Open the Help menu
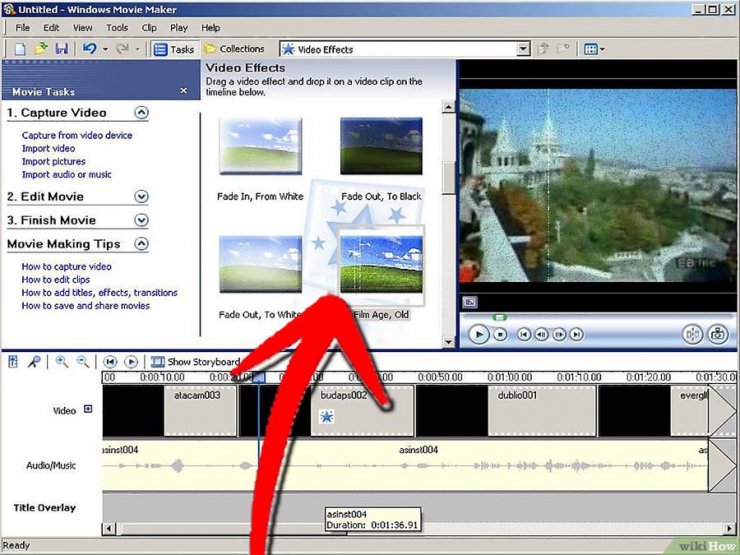740x555 pixels. [210, 28]
